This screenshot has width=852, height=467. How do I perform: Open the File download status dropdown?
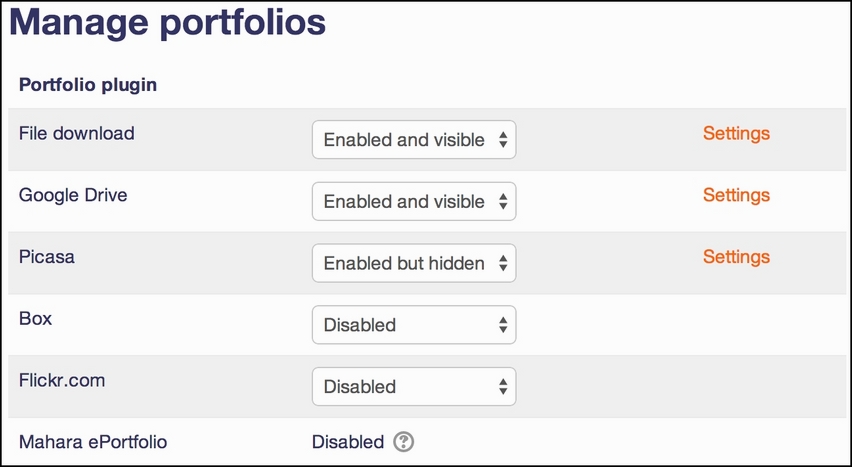414,140
